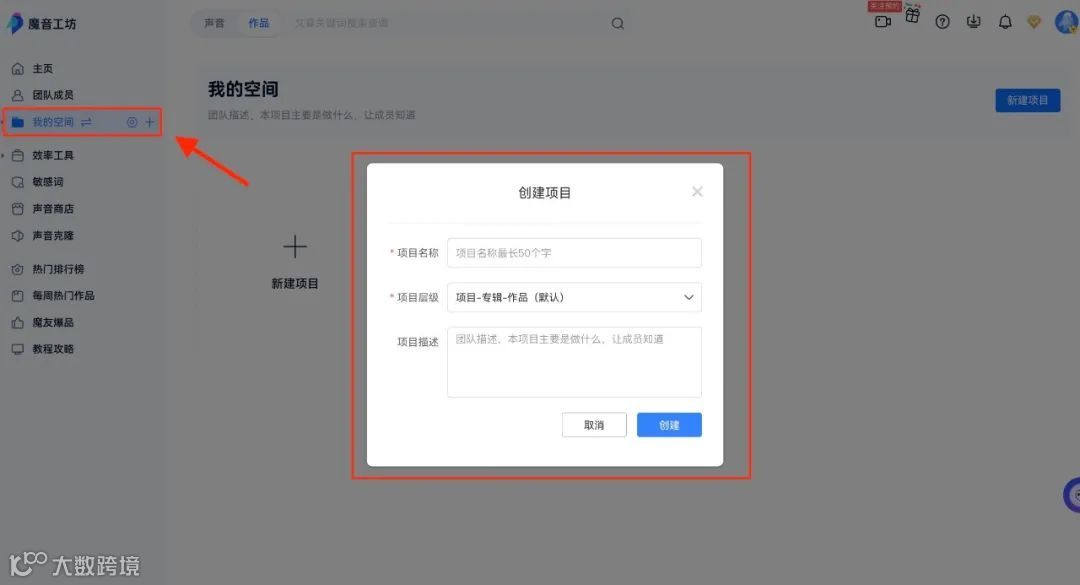Image resolution: width=1080 pixels, height=585 pixels.
Task: Click the VIP membership badge icon
Action: [1034, 21]
